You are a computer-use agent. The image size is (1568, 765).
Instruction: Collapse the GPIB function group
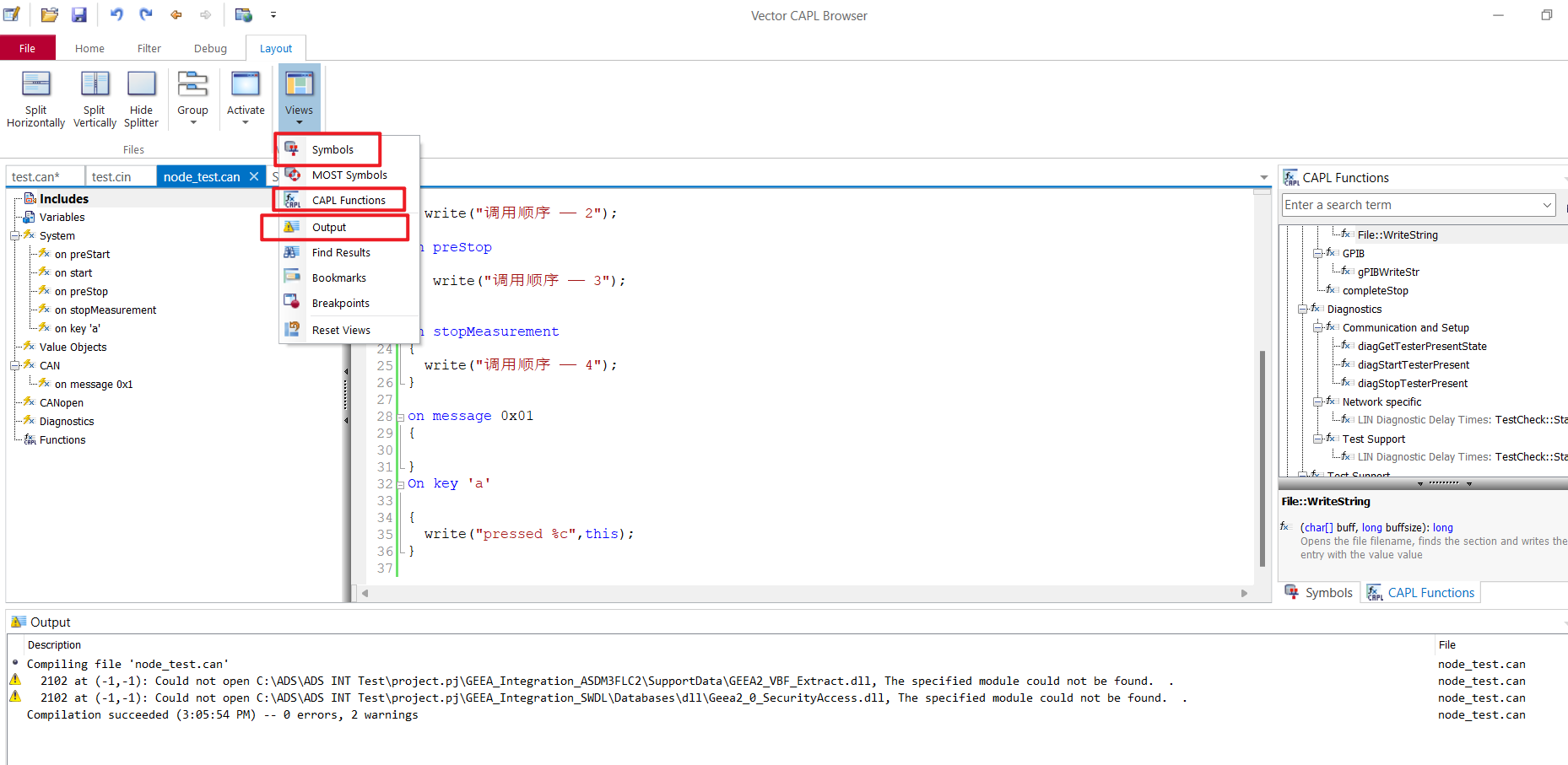click(x=1317, y=254)
